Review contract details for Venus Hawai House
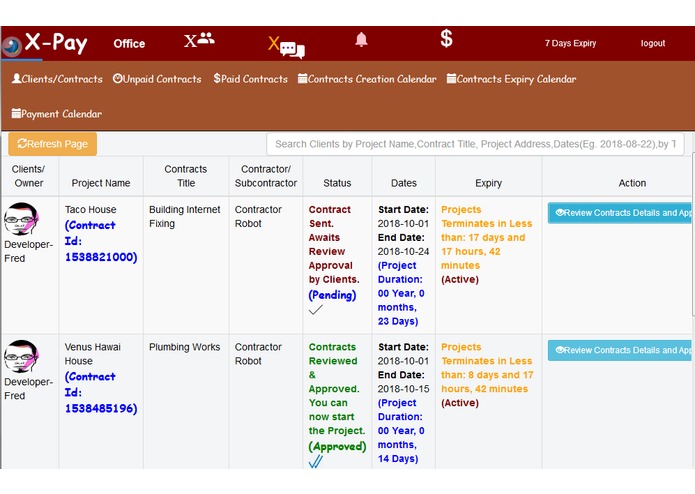 tap(620, 350)
